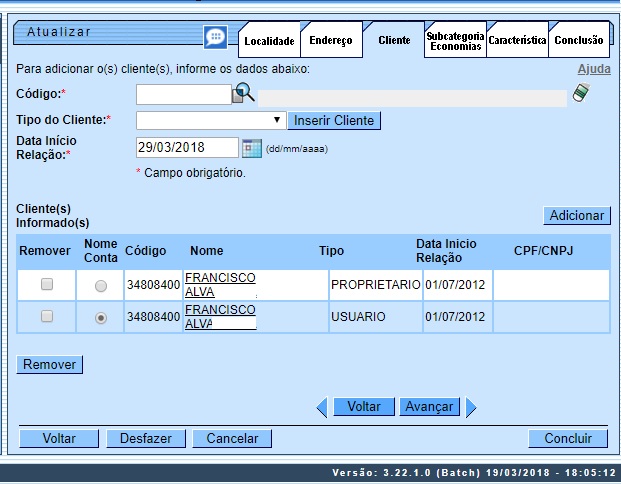Open the calendar date picker icon
The image size is (621, 484).
click(251, 148)
